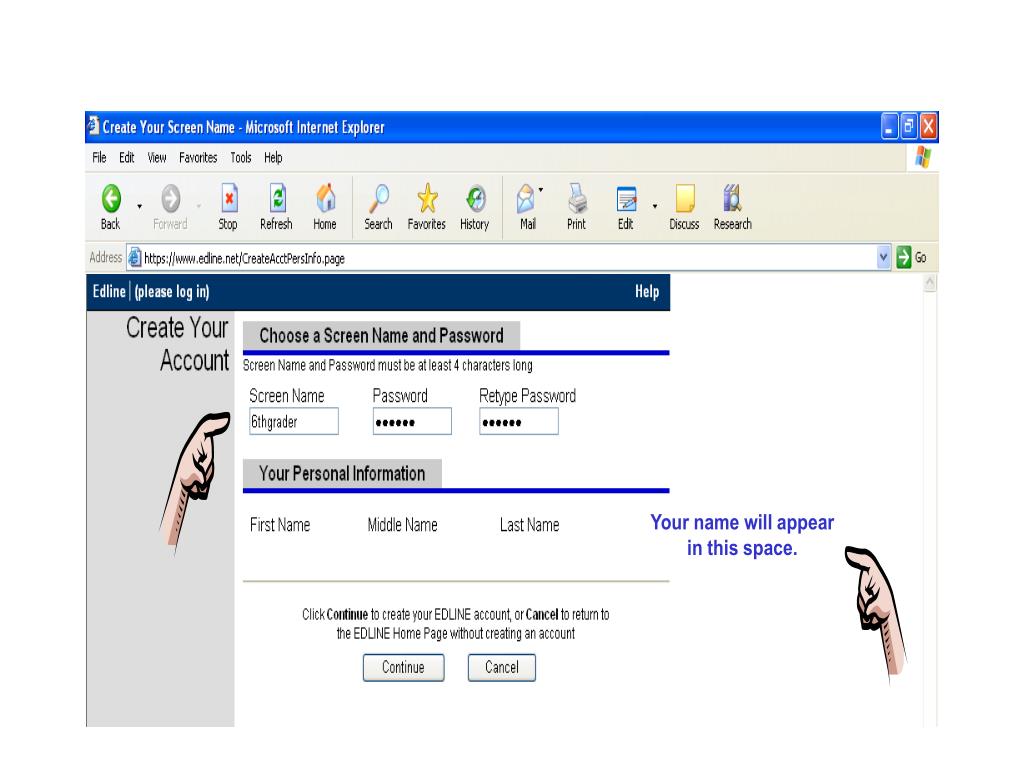Image resolution: width=1024 pixels, height=768 pixels.
Task: Click the Windows flag logo throbber
Action: pyautogui.click(x=923, y=157)
